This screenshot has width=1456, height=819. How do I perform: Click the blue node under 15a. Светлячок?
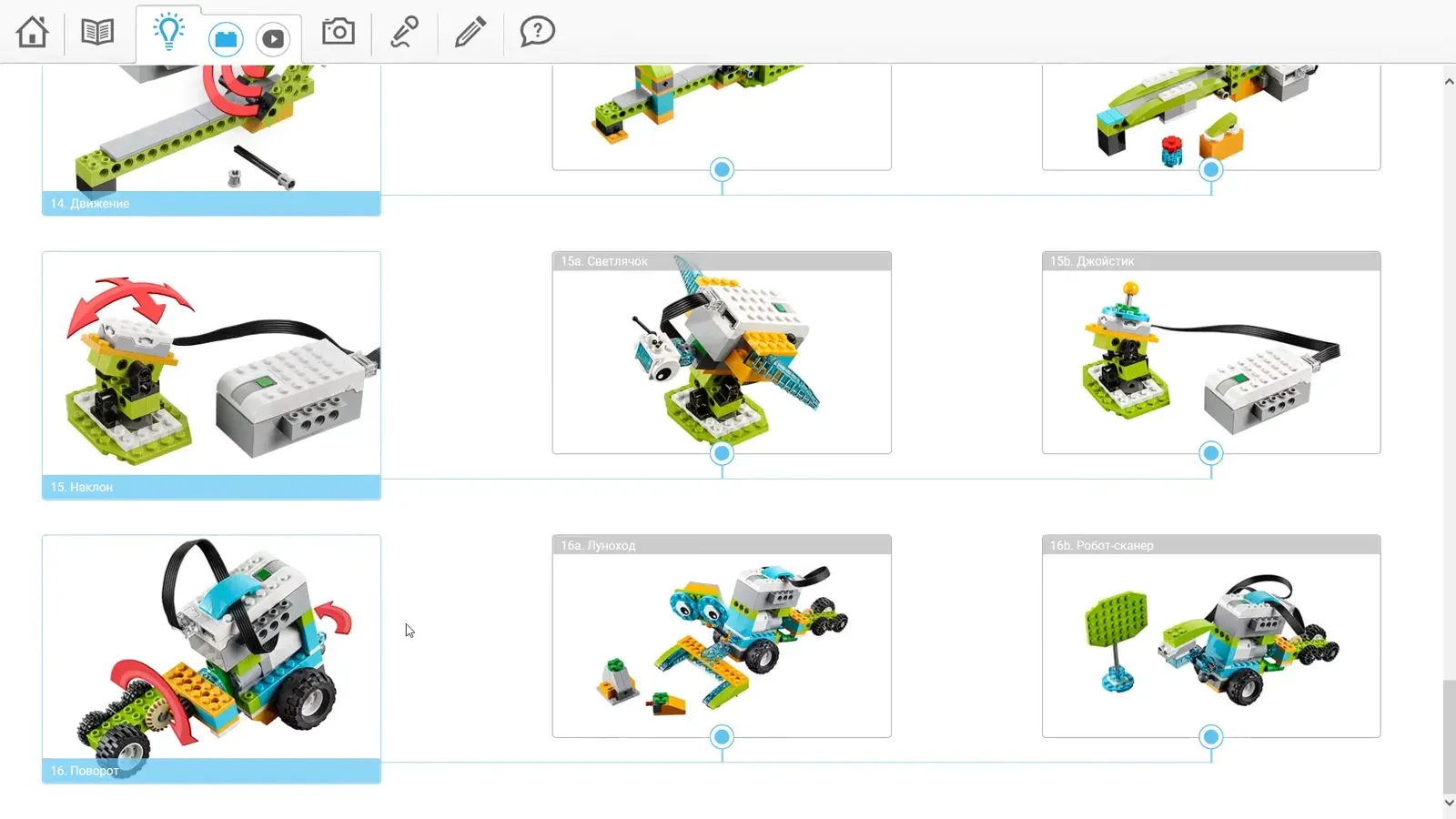click(x=722, y=453)
